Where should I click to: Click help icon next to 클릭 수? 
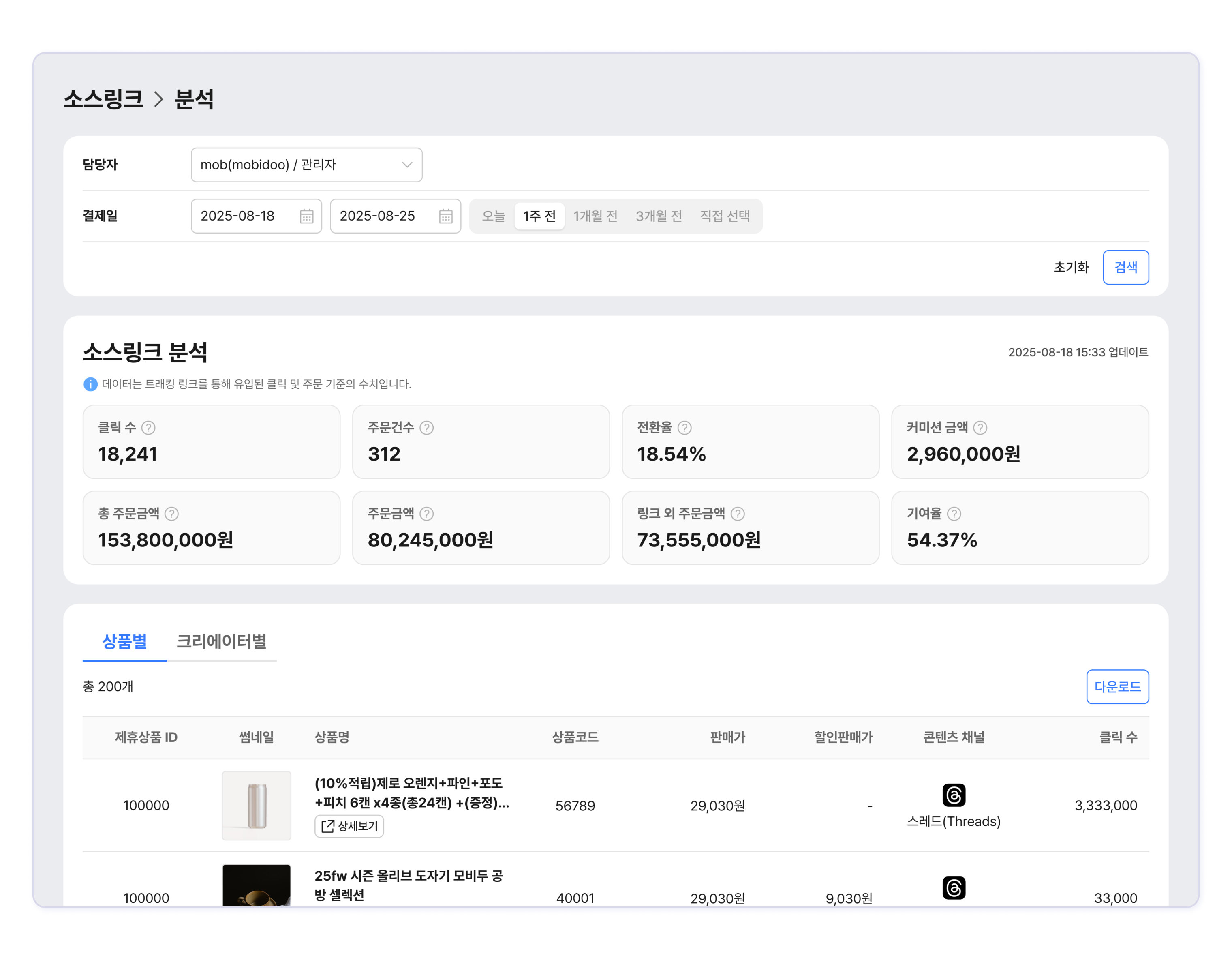coord(148,428)
